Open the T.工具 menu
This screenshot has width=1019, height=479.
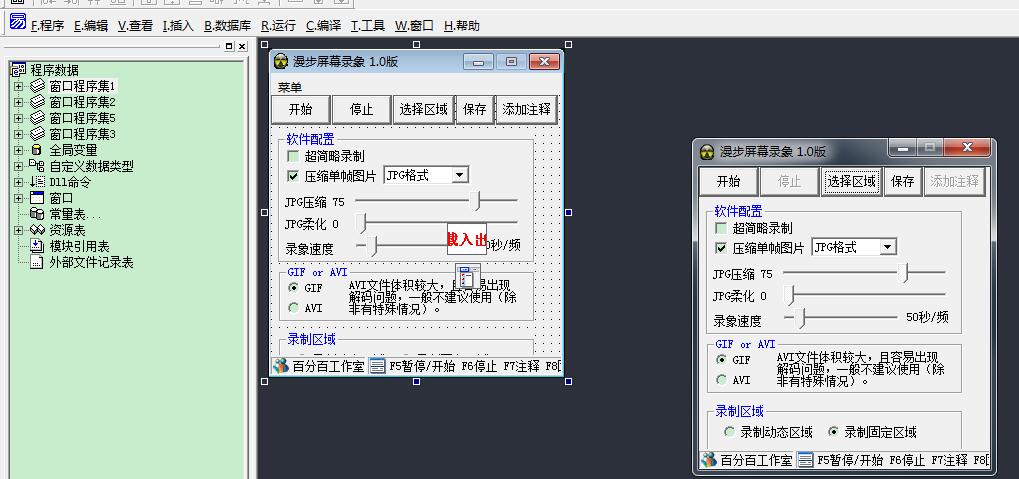tap(368, 26)
